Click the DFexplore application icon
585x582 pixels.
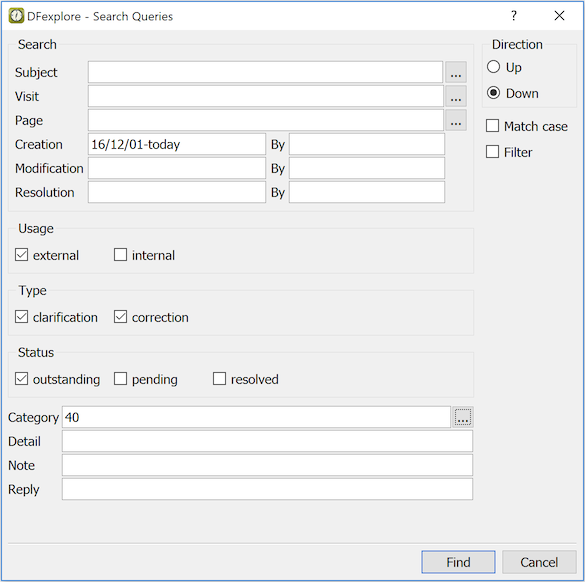[16, 16]
